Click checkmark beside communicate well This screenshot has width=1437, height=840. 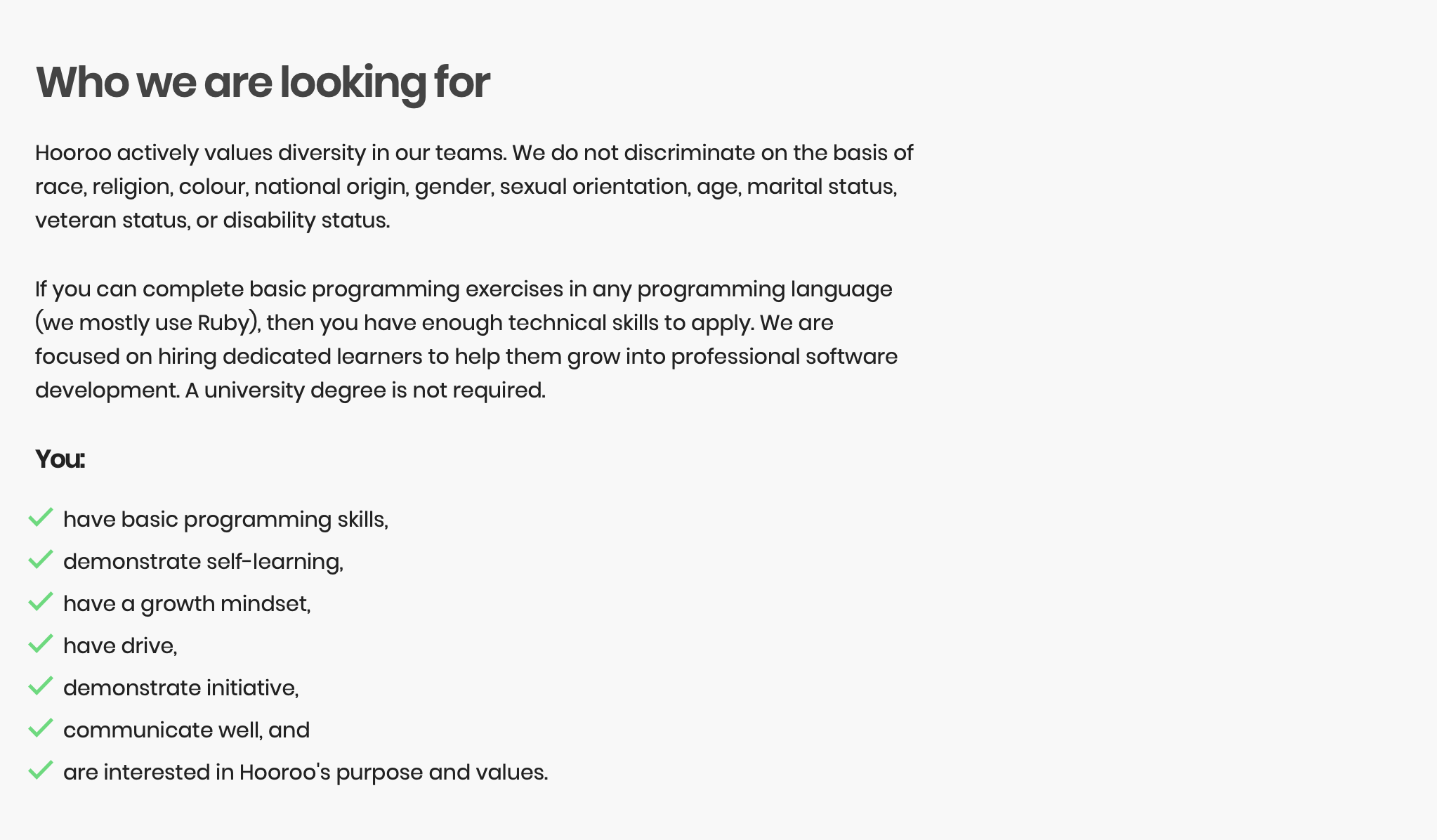coord(41,728)
